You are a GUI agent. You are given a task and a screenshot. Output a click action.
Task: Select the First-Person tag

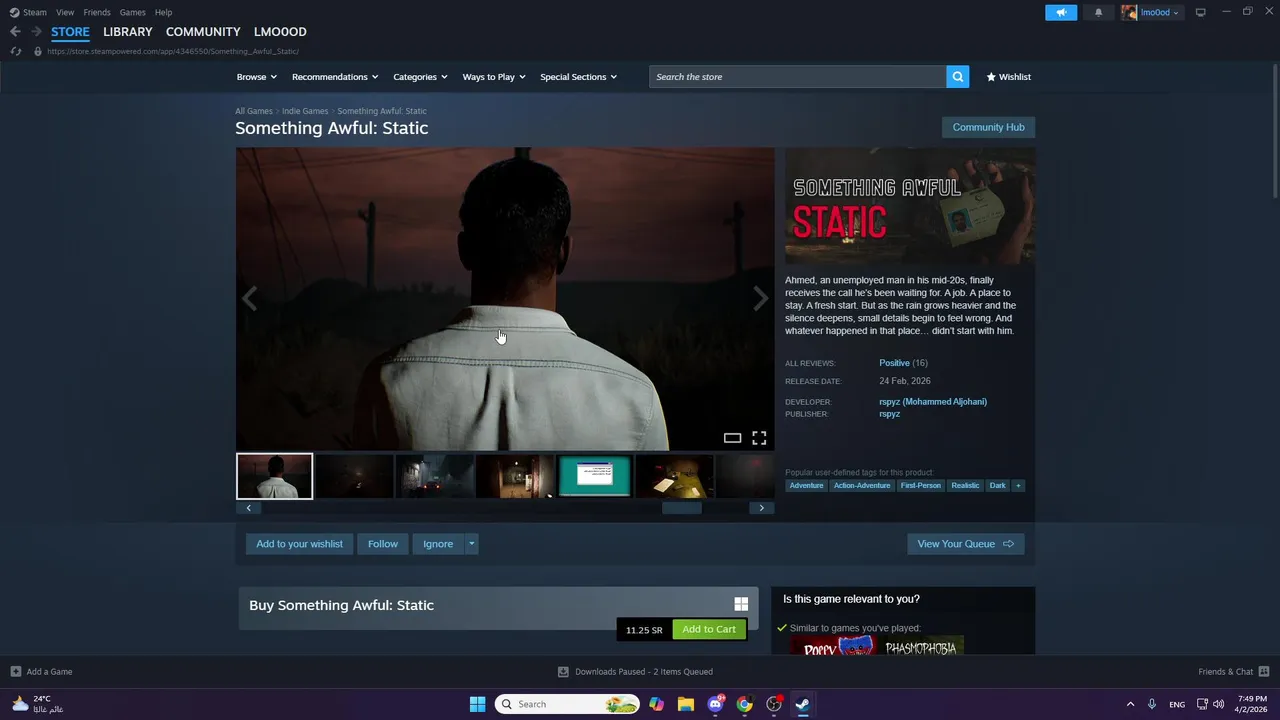(x=920, y=486)
